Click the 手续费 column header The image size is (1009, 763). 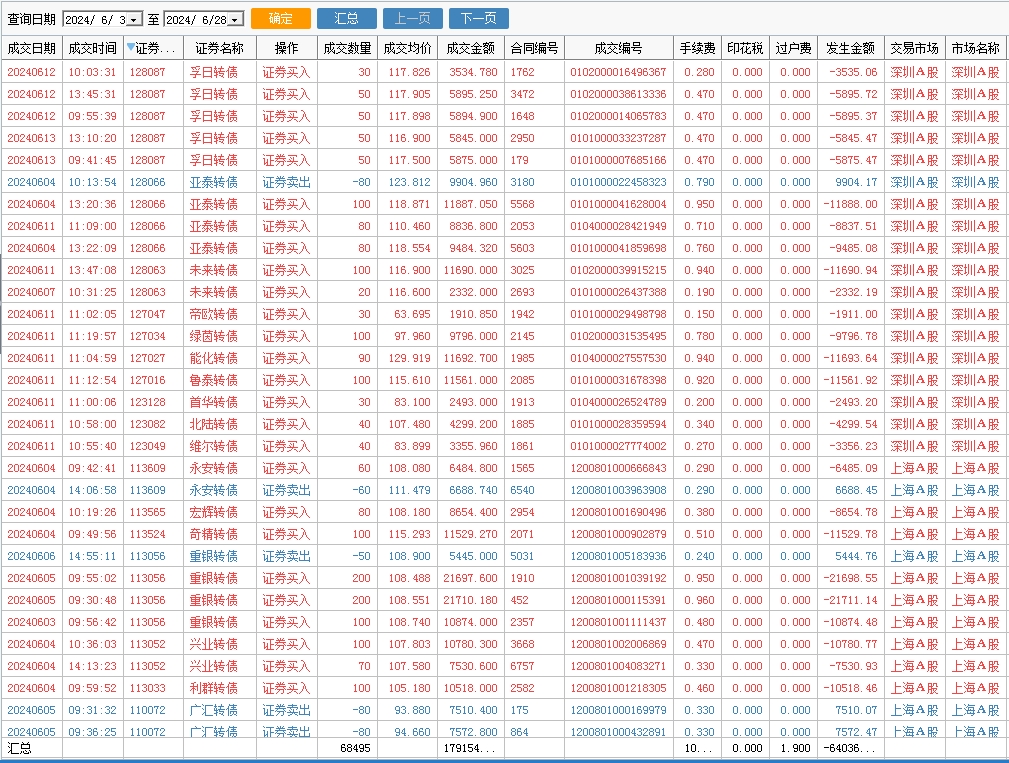pos(697,48)
